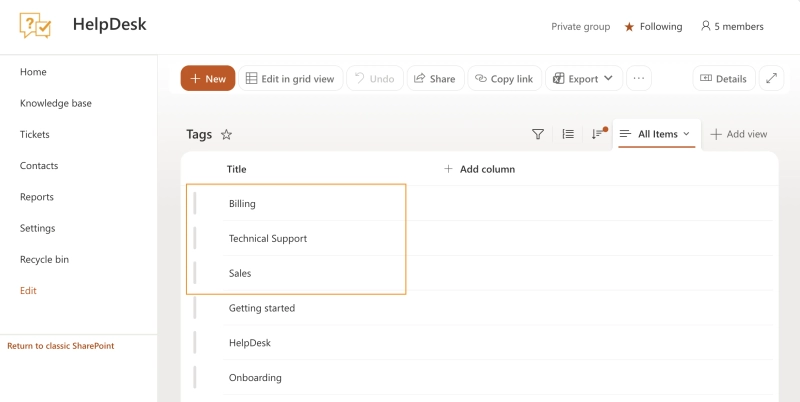Click Add view

(739, 134)
